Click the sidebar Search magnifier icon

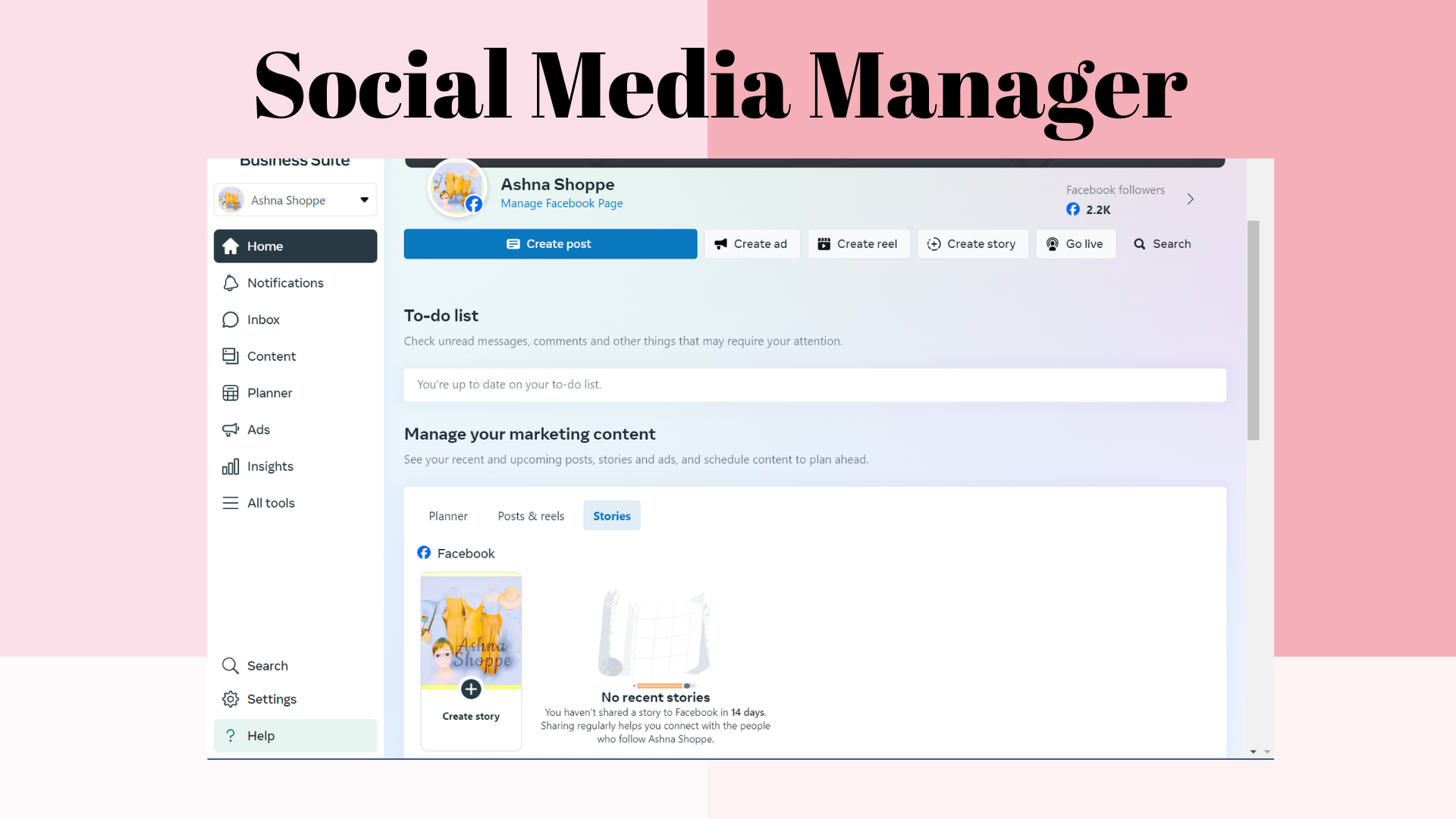[x=231, y=666]
